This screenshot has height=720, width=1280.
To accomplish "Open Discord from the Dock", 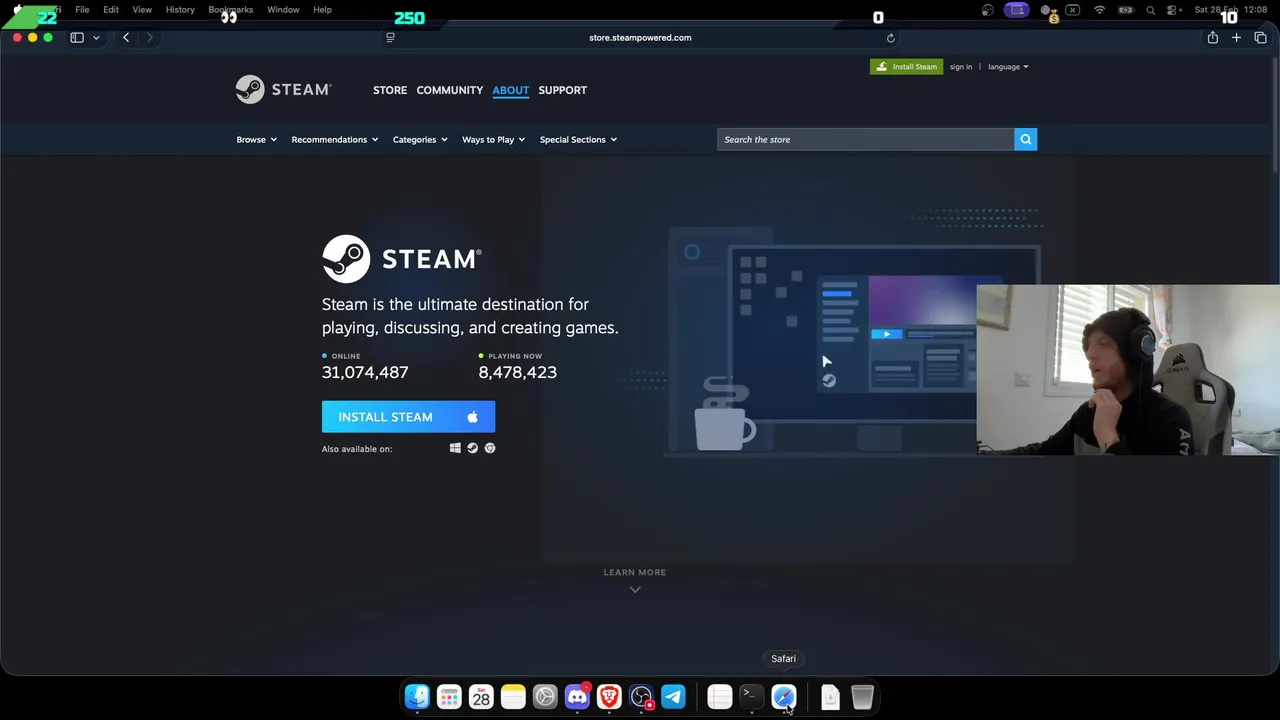I will [x=577, y=697].
